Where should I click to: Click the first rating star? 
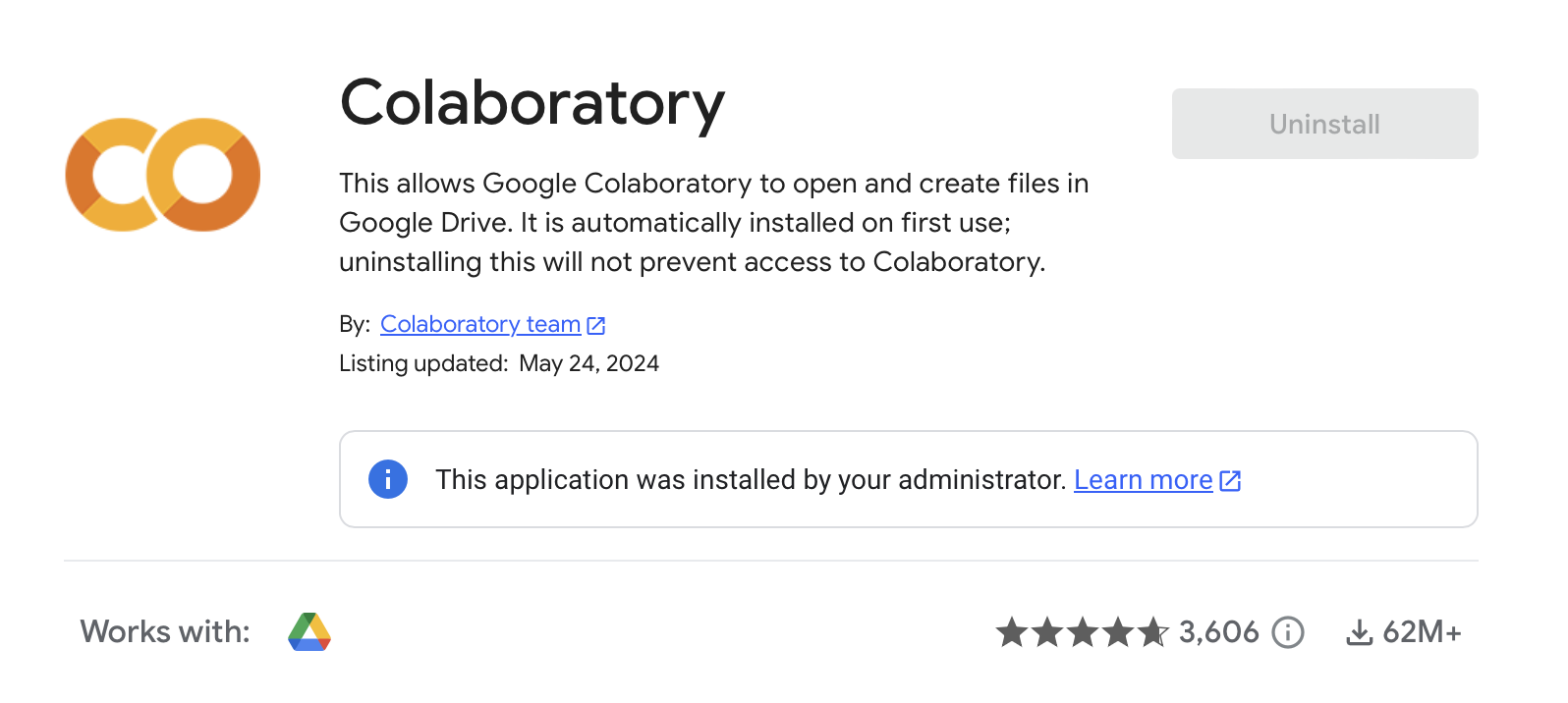point(1012,632)
